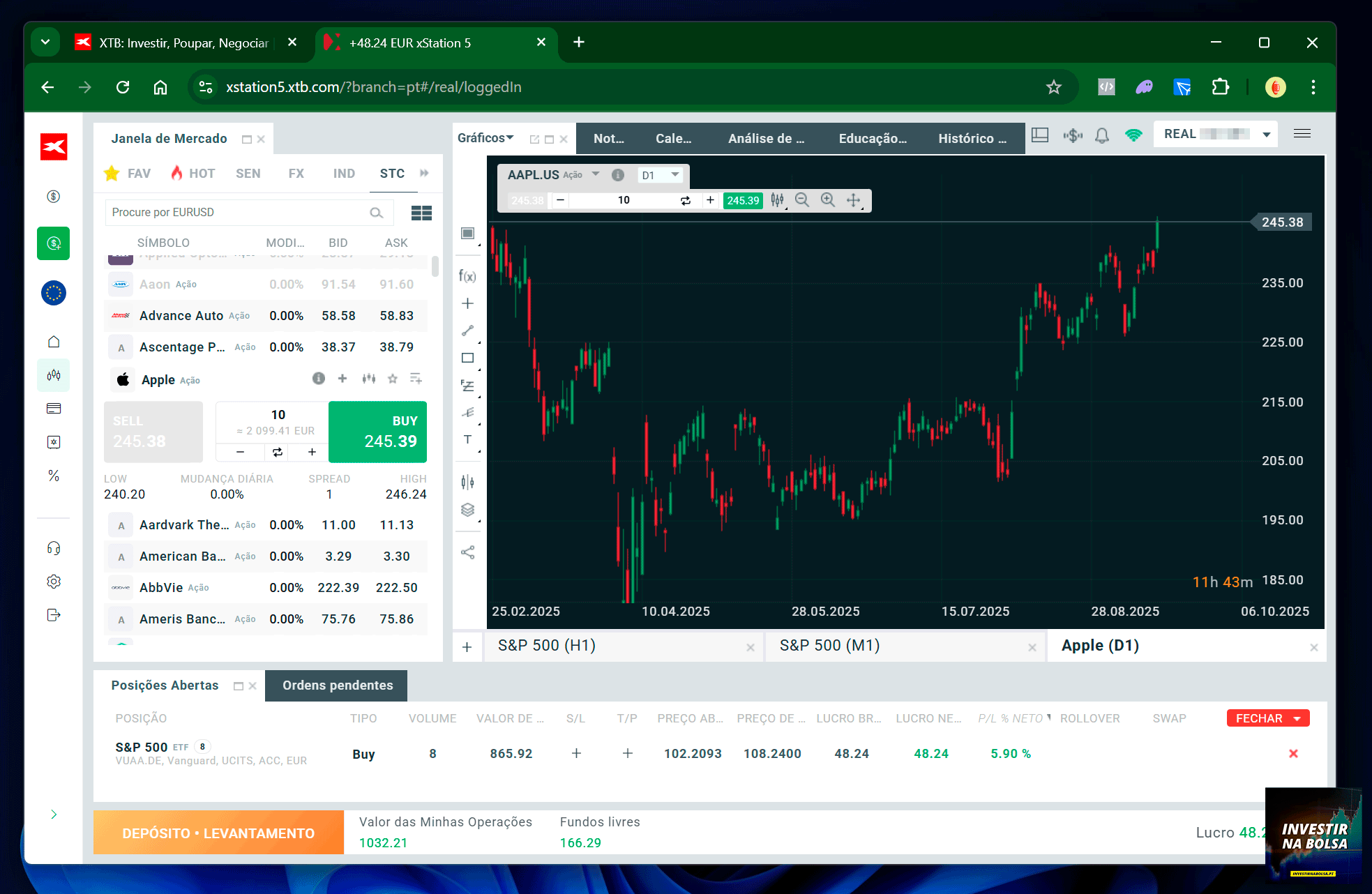Image resolution: width=1372 pixels, height=894 pixels.
Task: Open the percent icon in the sidebar
Action: pos(54,476)
